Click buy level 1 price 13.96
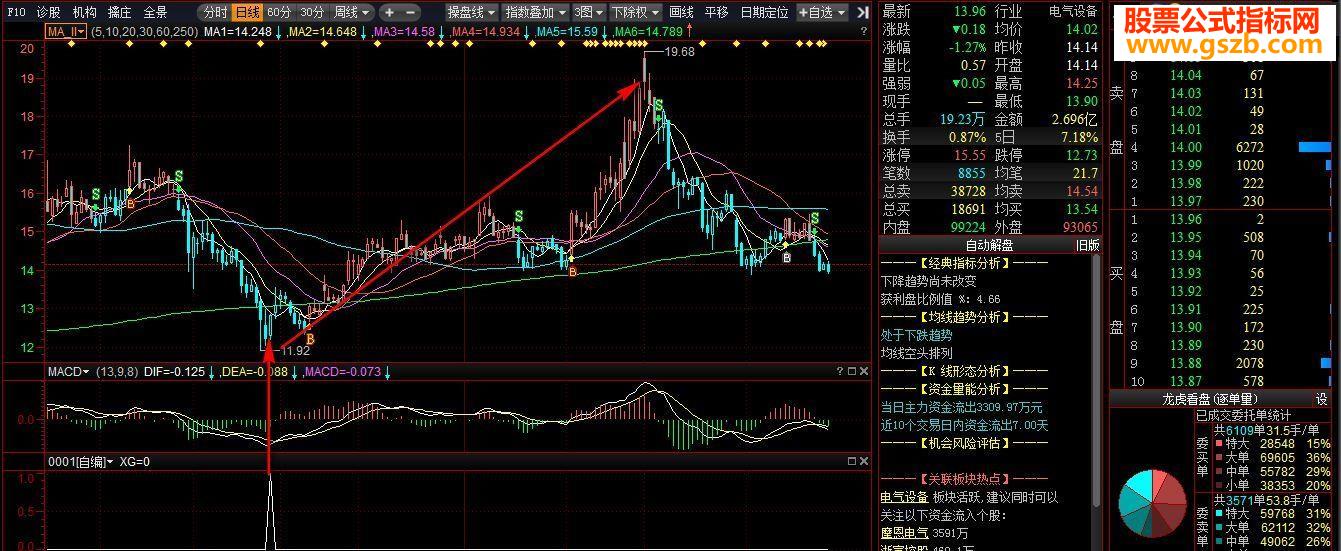This screenshot has height=551, width=1341. (1186, 219)
